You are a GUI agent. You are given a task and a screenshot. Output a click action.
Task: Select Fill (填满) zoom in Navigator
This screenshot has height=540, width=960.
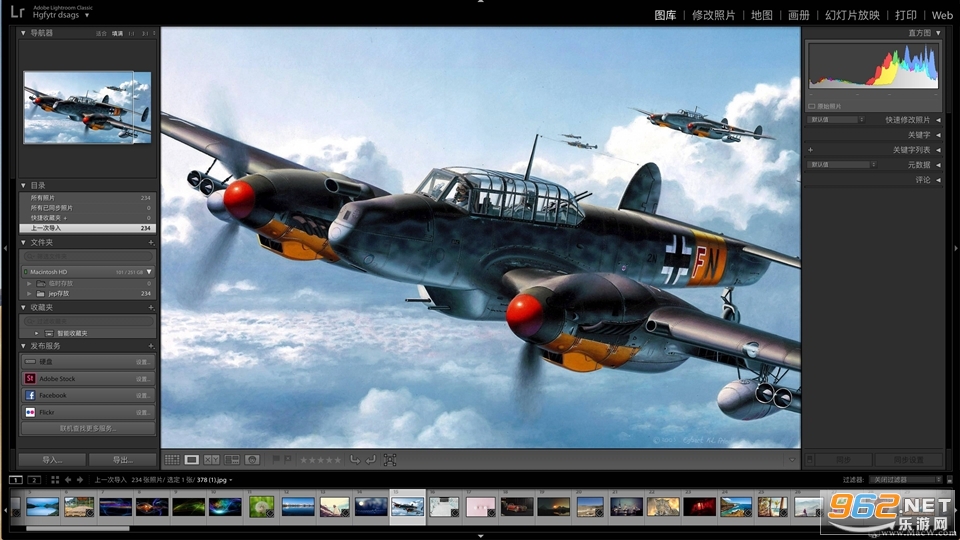click(117, 34)
